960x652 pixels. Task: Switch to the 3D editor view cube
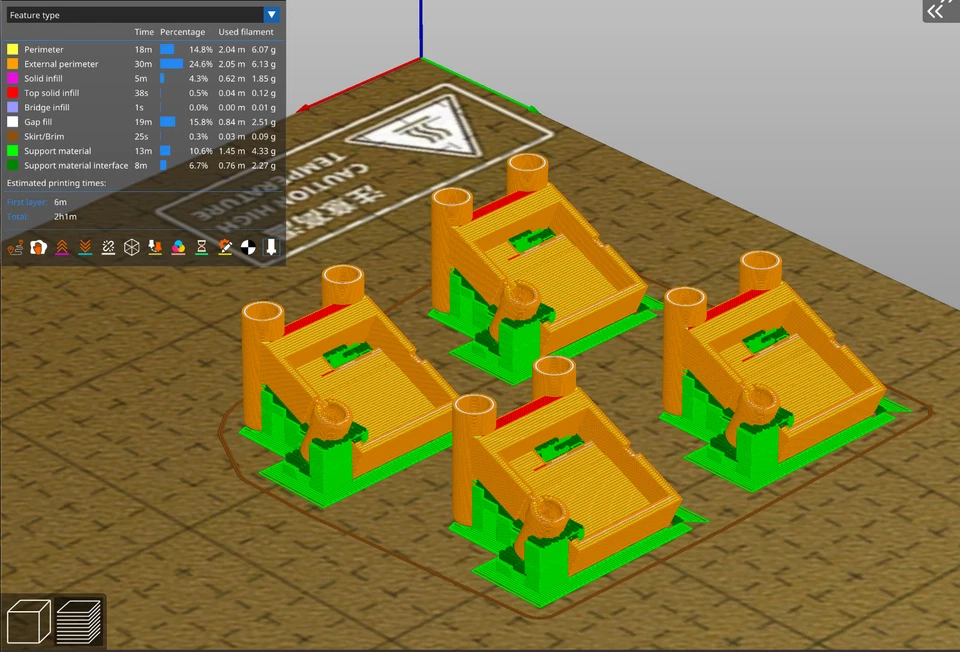[28, 620]
